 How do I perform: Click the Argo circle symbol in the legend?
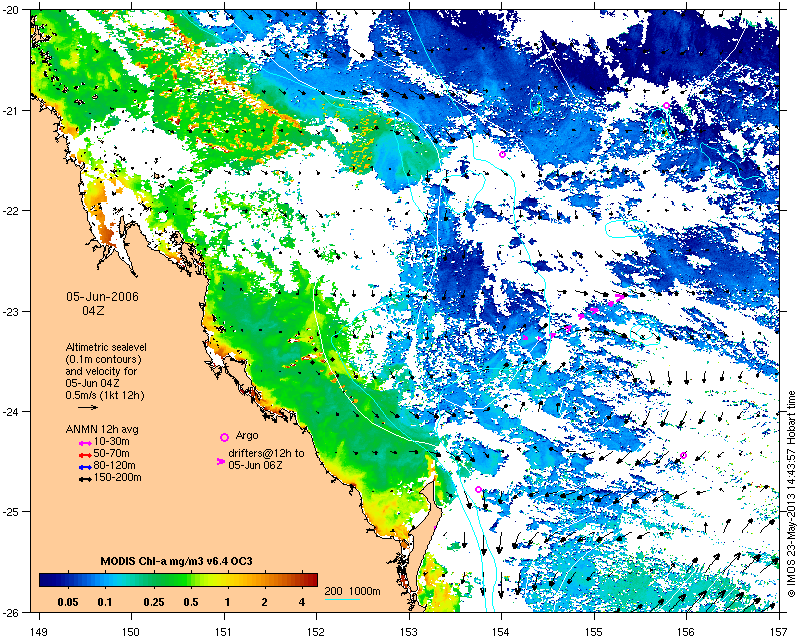pyautogui.click(x=224, y=437)
